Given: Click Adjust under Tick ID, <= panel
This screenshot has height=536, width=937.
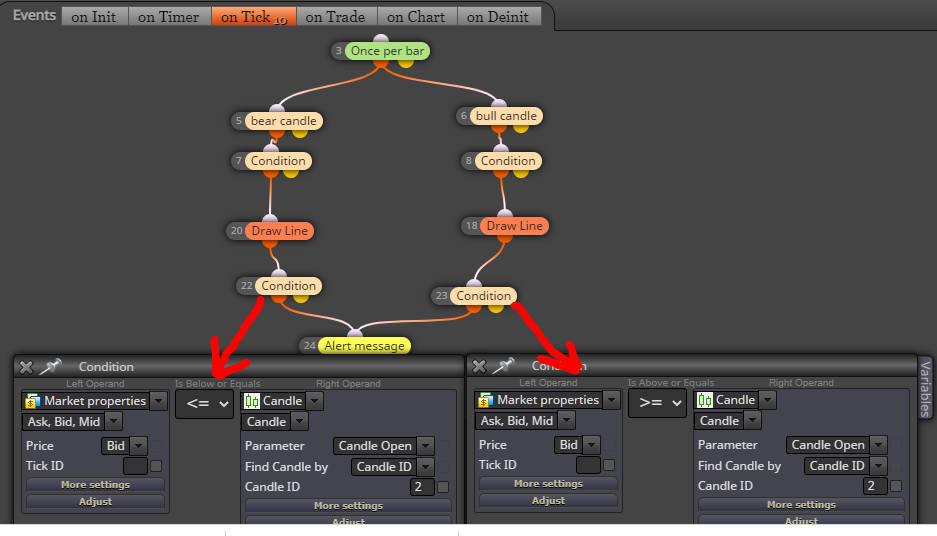Looking at the screenshot, I should coord(96,501).
